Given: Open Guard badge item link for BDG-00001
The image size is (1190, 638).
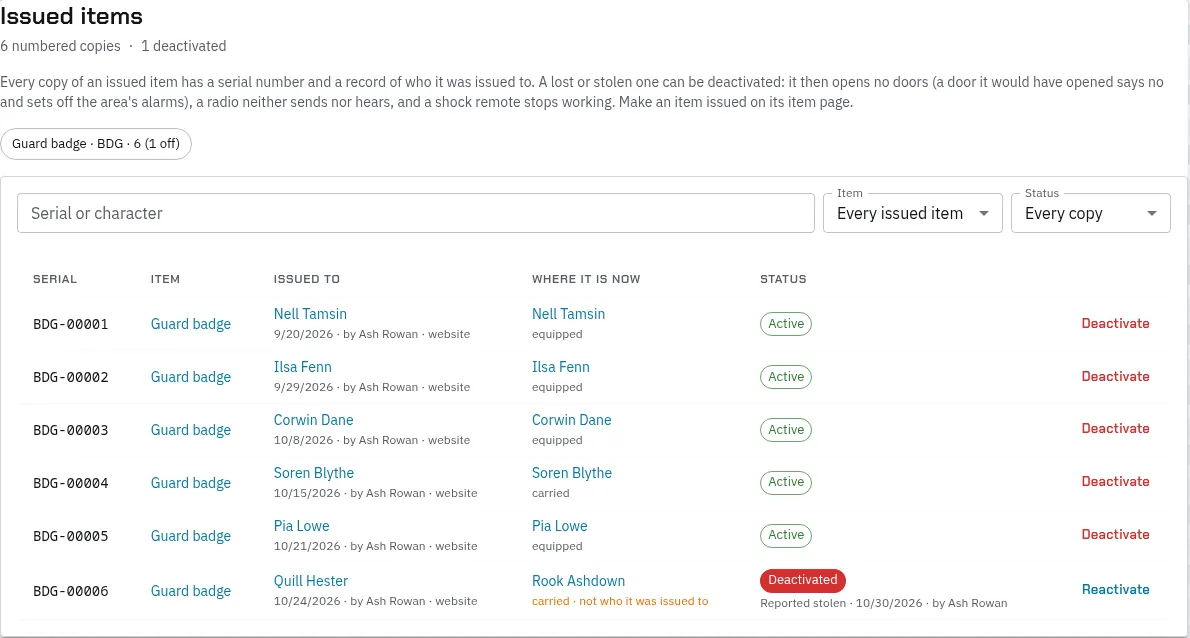Looking at the screenshot, I should tap(190, 324).
